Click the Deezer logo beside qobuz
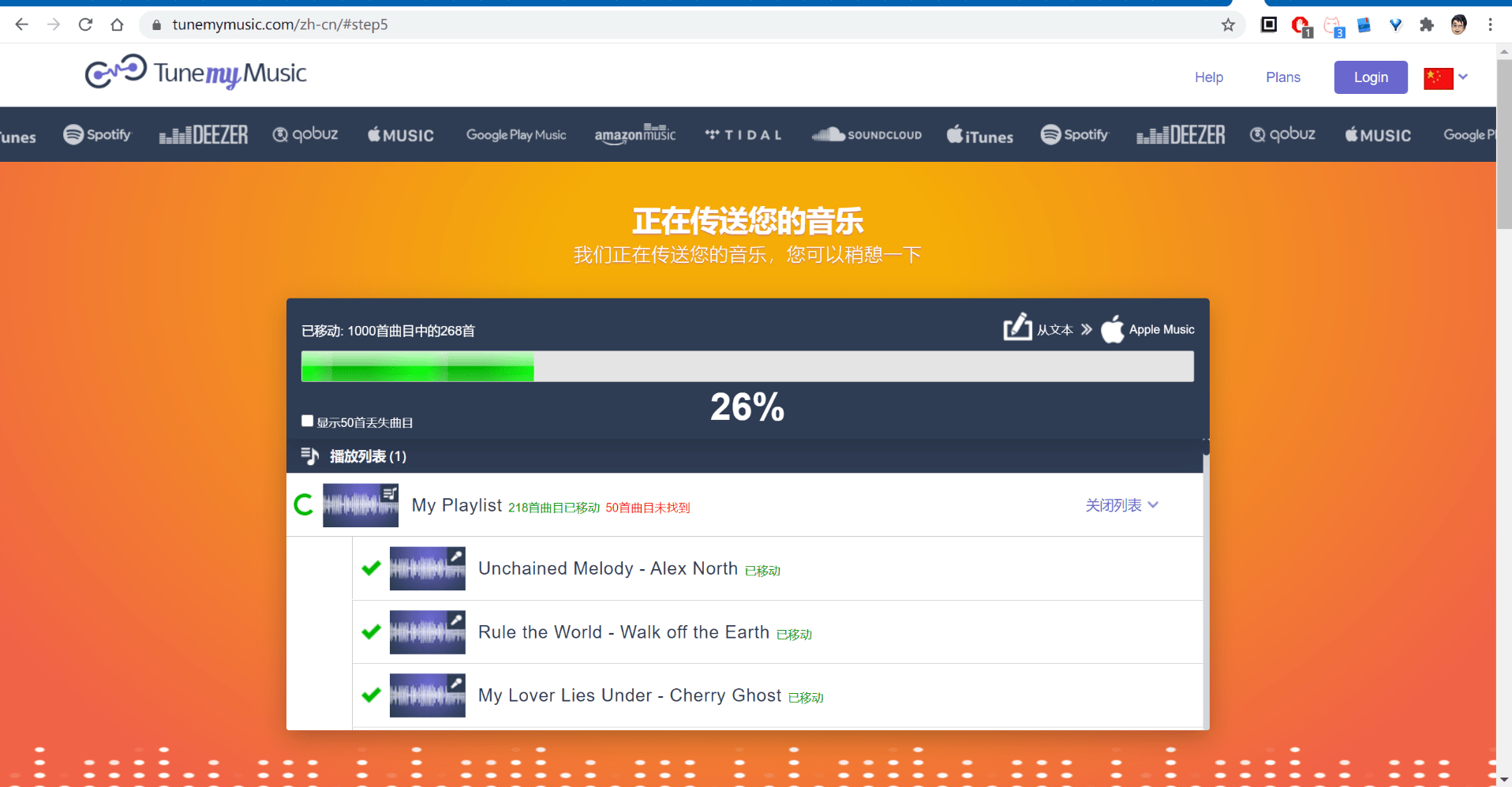The image size is (1512, 787). pyautogui.click(x=204, y=135)
